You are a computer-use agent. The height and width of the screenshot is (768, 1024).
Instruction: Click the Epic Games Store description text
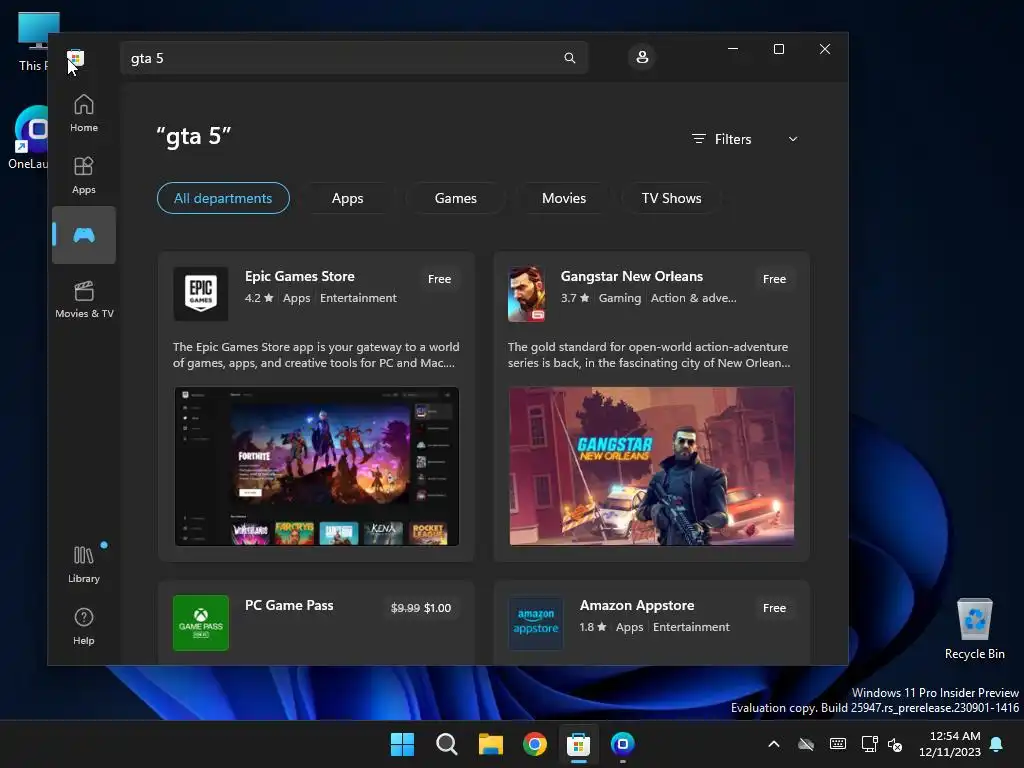click(316, 355)
